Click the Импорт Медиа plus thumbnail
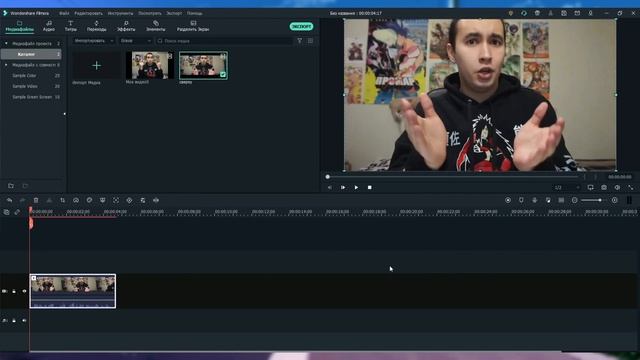 (x=96, y=65)
